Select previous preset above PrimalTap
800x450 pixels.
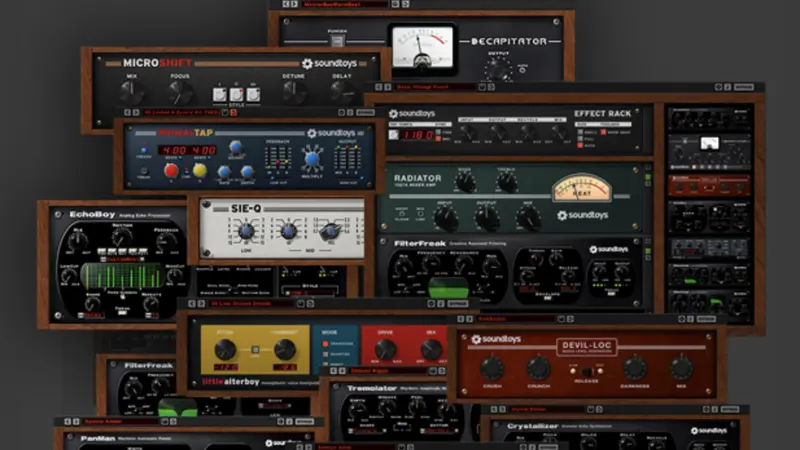[128, 112]
